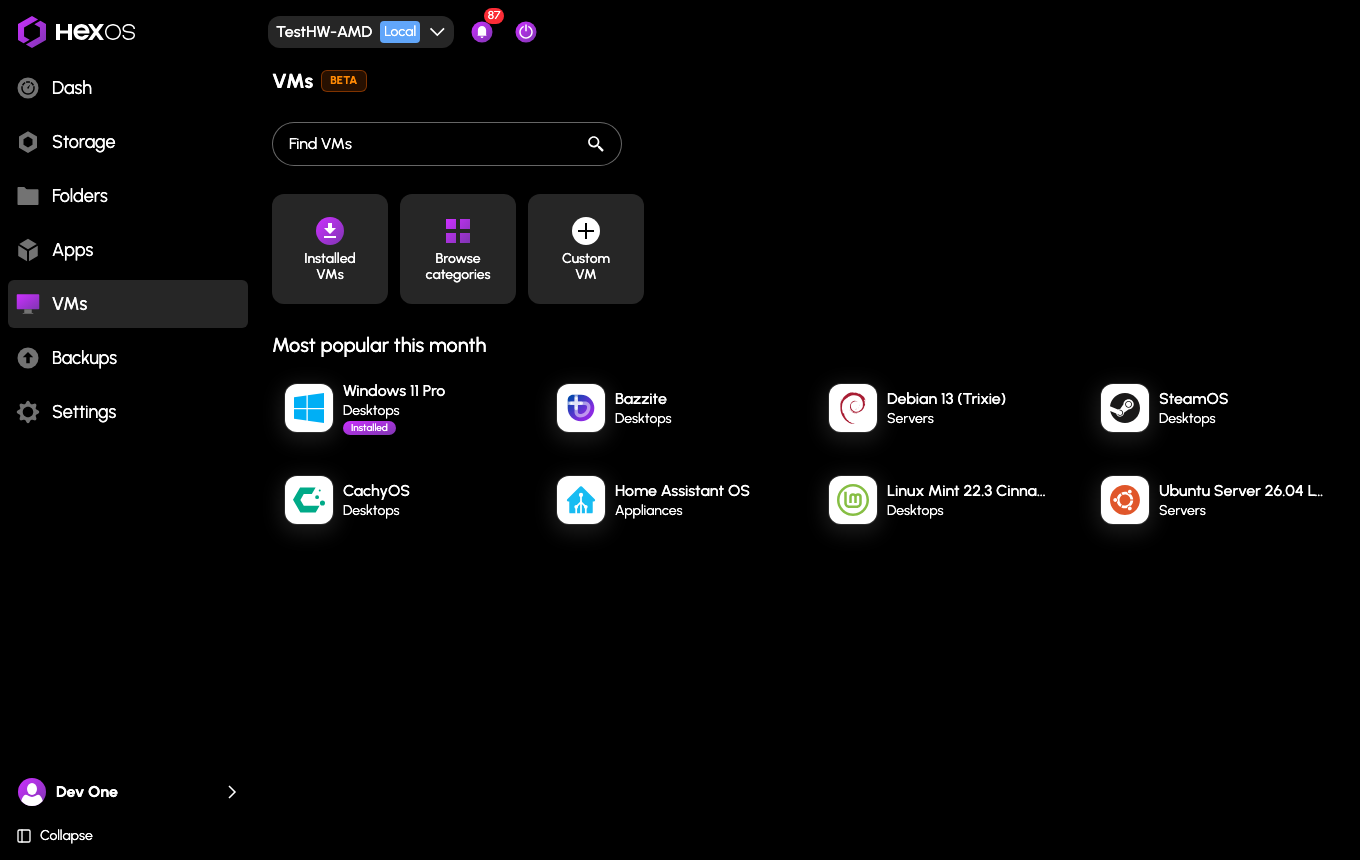Click the Debian 13 (Trixie) title
This screenshot has width=1360, height=860.
coord(946,399)
